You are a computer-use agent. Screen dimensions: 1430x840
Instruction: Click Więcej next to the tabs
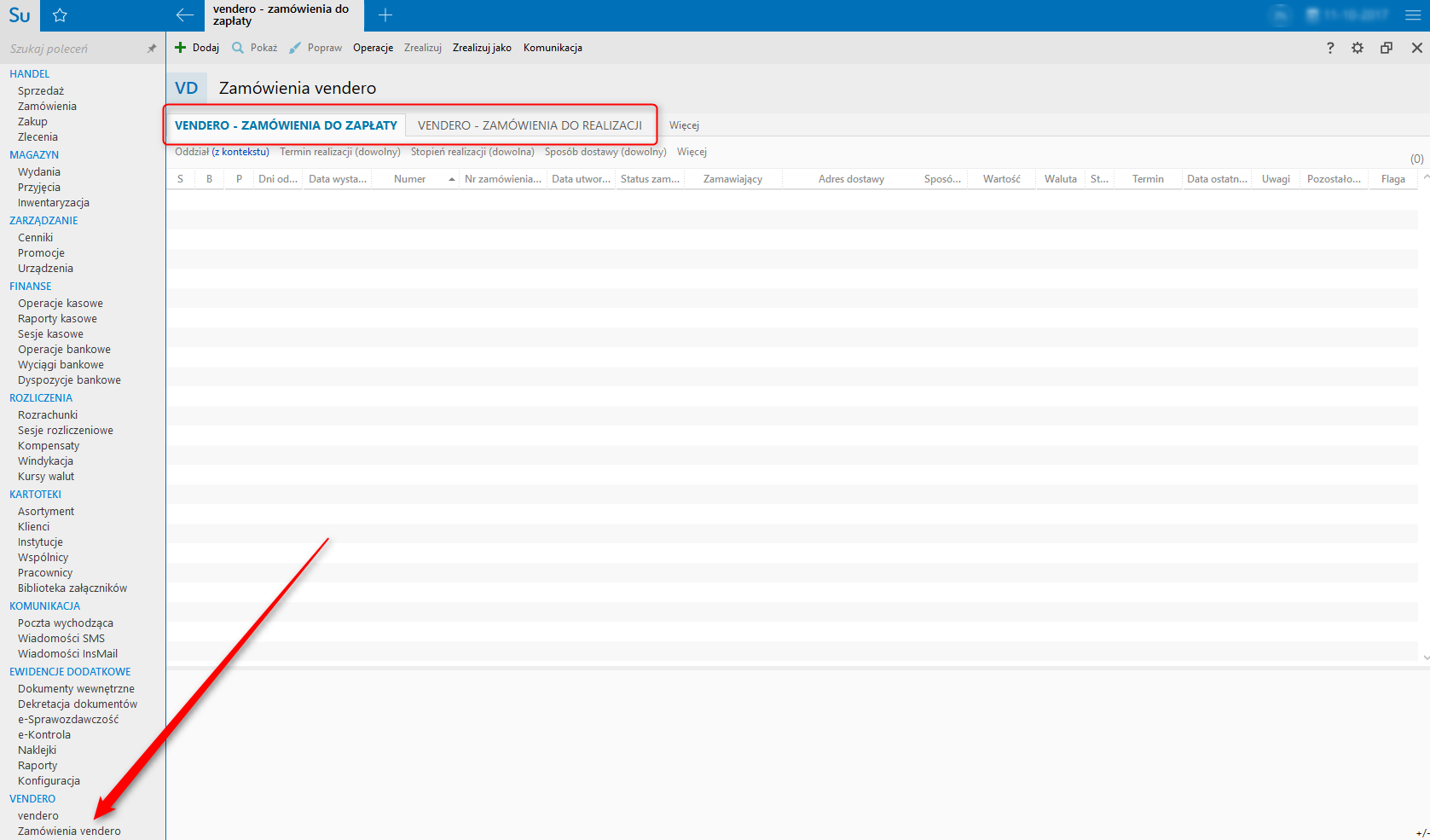click(684, 125)
